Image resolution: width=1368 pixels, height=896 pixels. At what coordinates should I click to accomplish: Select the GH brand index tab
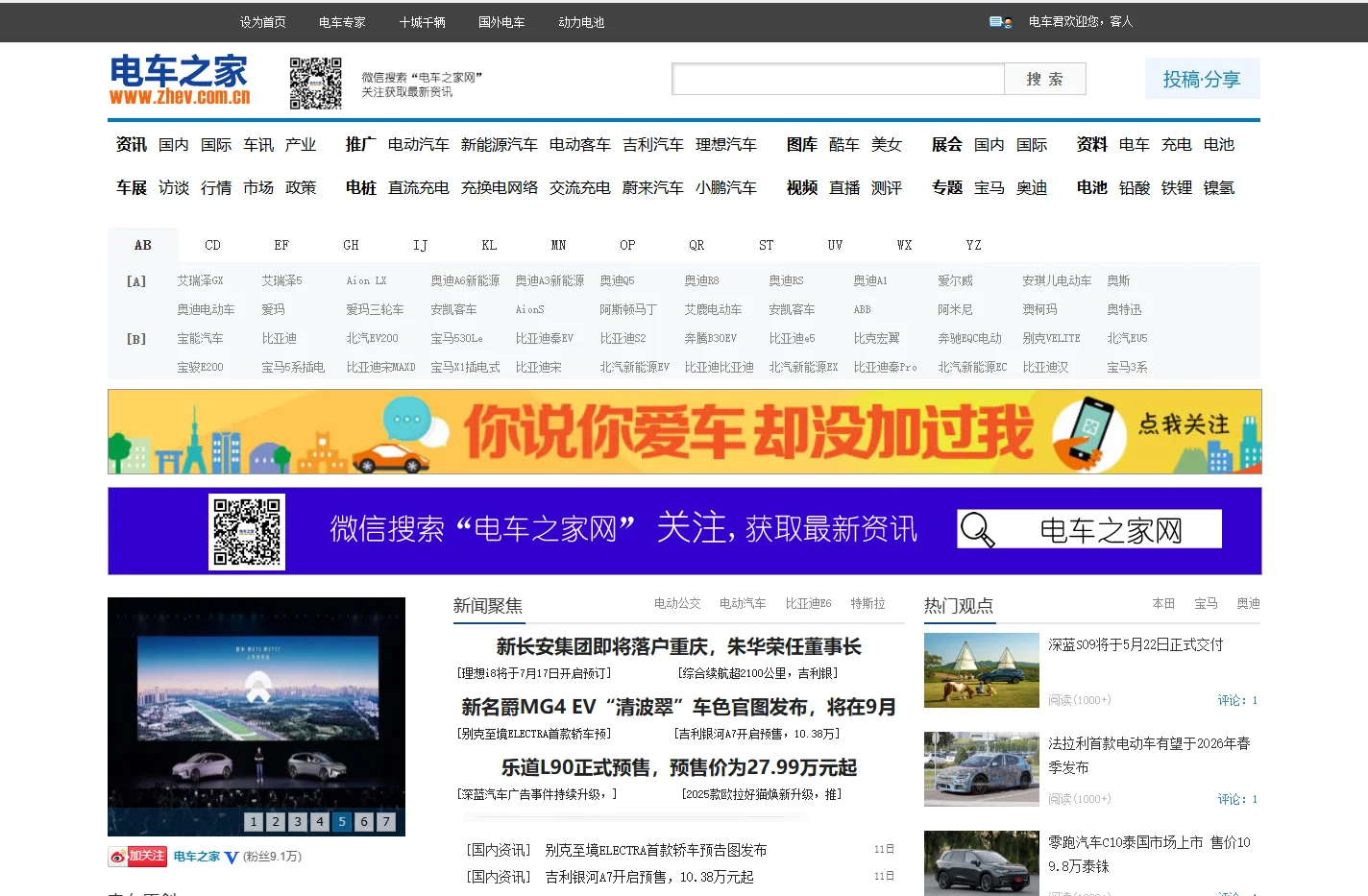[x=351, y=245]
